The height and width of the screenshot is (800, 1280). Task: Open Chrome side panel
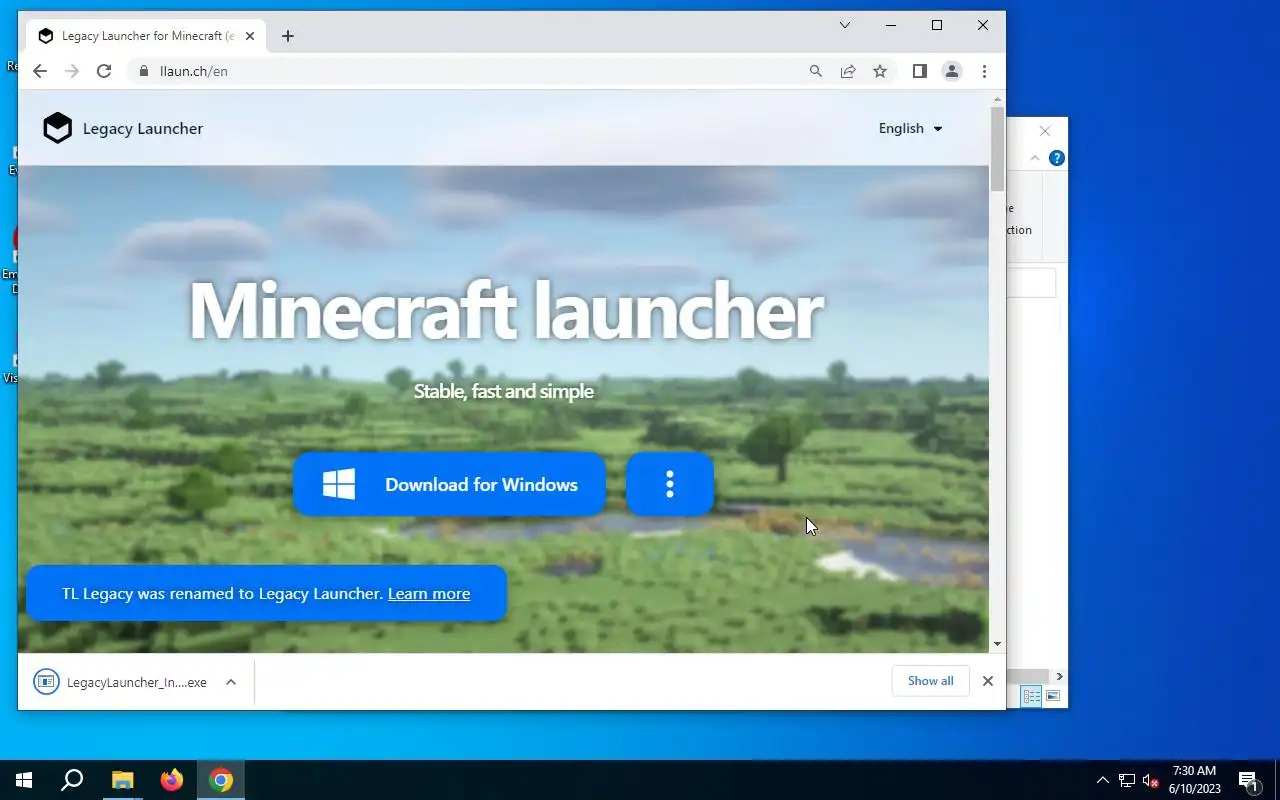920,71
